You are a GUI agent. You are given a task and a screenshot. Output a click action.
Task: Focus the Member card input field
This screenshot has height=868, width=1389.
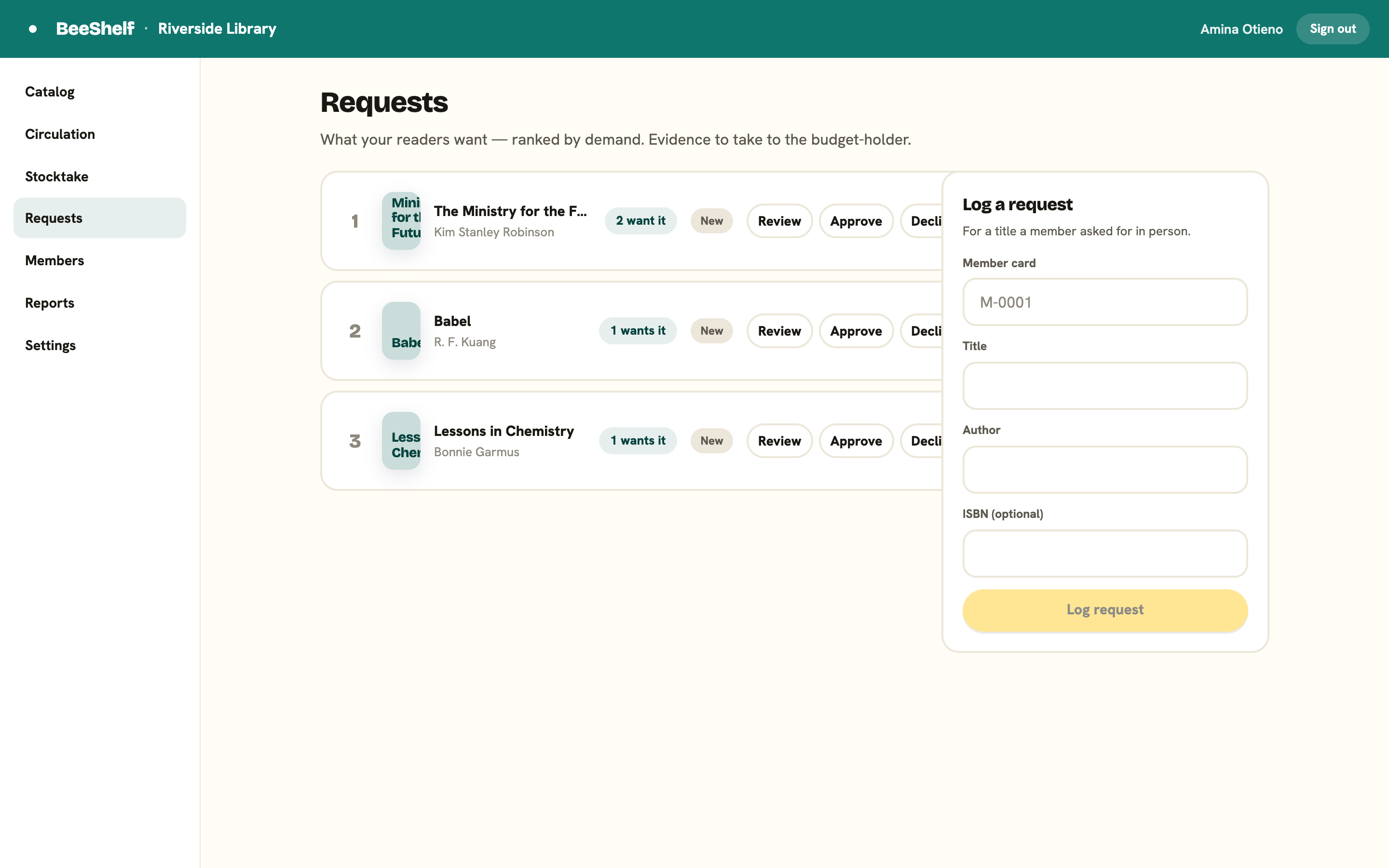click(1105, 302)
